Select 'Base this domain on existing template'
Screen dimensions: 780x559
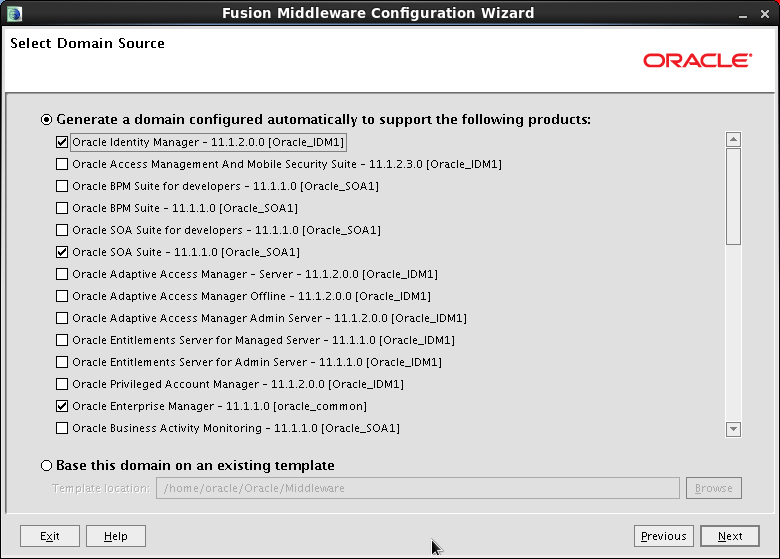coord(47,466)
